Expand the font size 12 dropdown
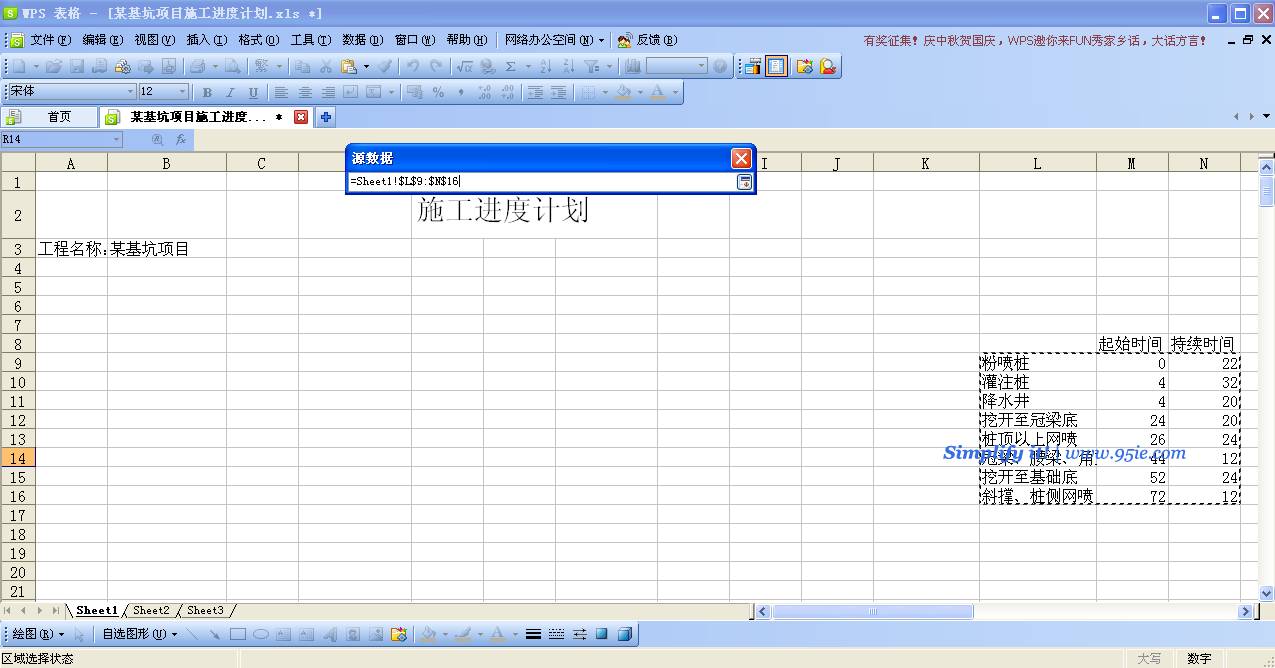 (x=182, y=92)
